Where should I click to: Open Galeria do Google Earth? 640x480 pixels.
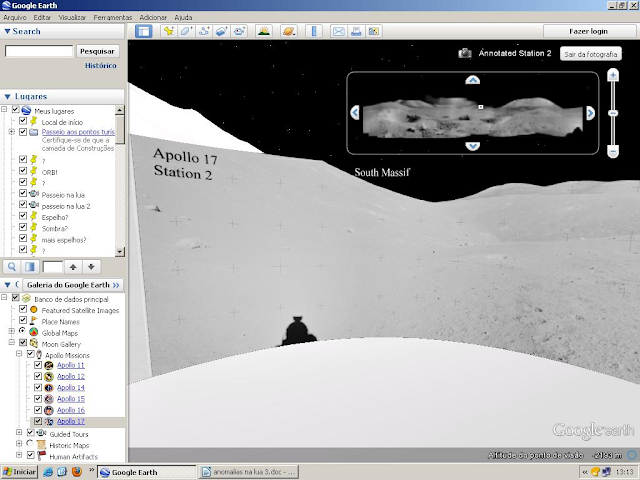pos(73,285)
